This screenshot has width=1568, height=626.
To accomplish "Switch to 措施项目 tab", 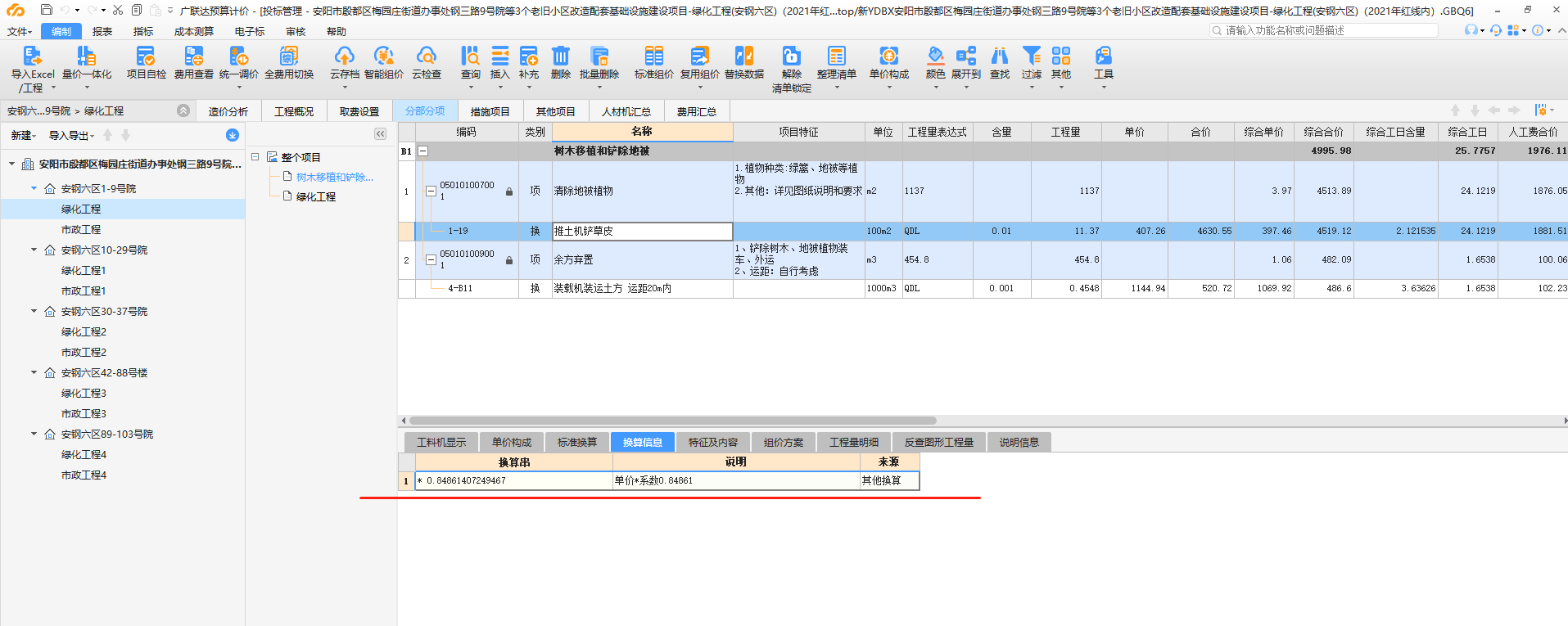I will pyautogui.click(x=490, y=111).
